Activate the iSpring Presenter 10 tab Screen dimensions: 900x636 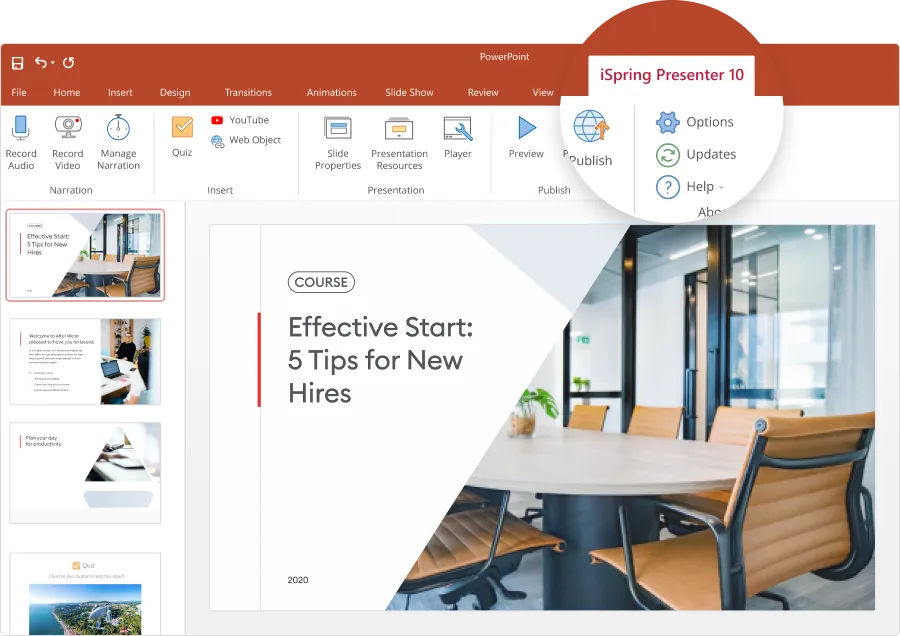670,74
